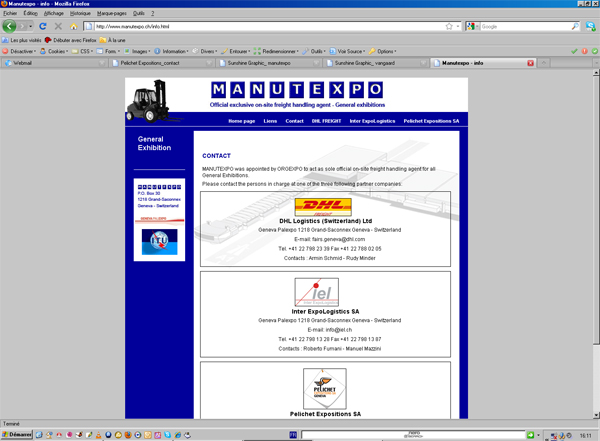Reload the page with the refresh icon
Viewport: 600px width, 441px height.
(x=43, y=26)
